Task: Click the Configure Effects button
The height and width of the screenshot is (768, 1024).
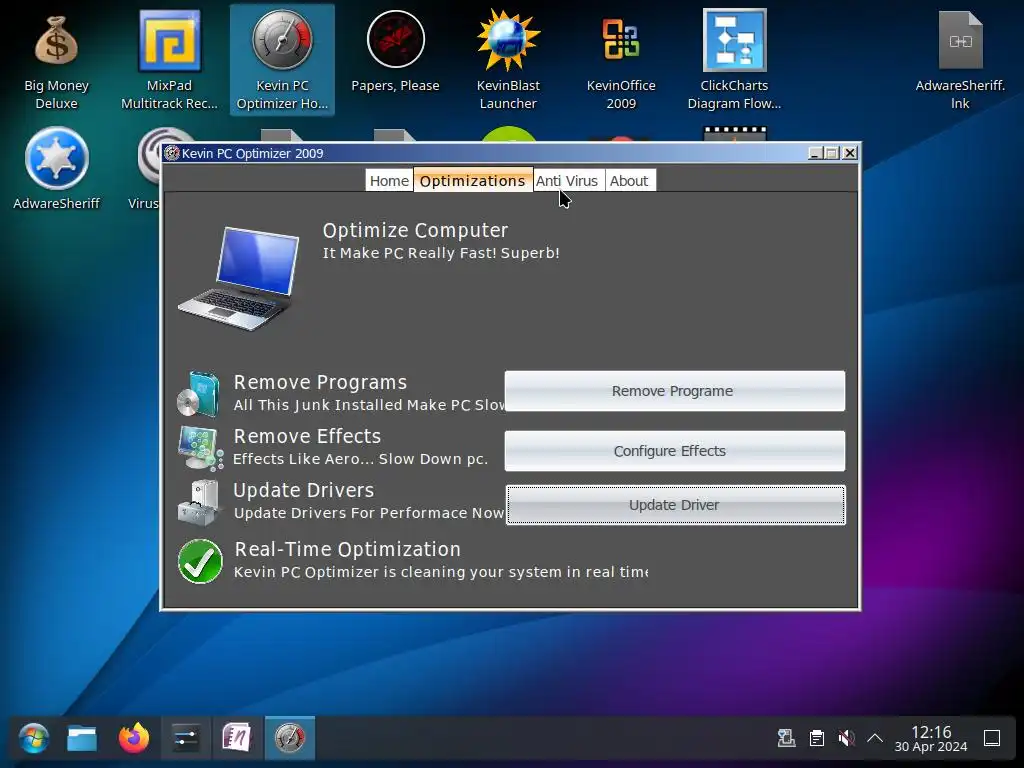Action: pos(675,451)
